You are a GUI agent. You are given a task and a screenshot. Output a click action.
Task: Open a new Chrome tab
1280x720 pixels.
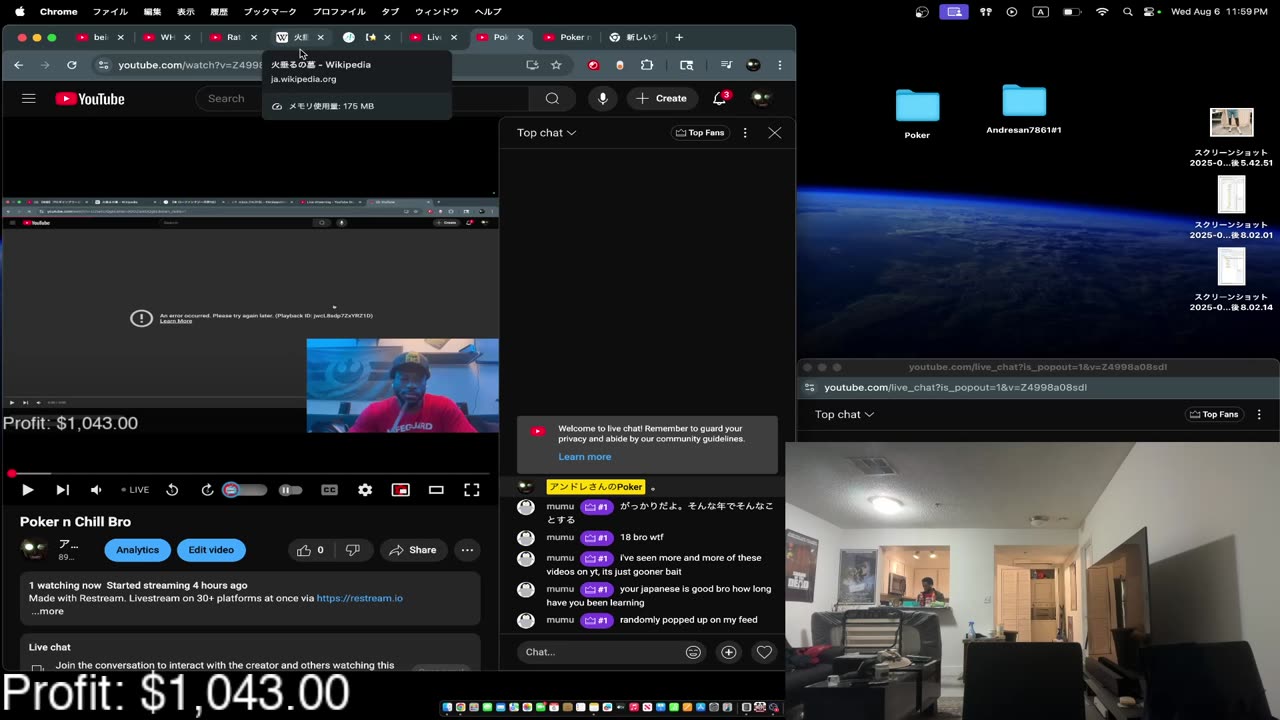click(x=679, y=37)
